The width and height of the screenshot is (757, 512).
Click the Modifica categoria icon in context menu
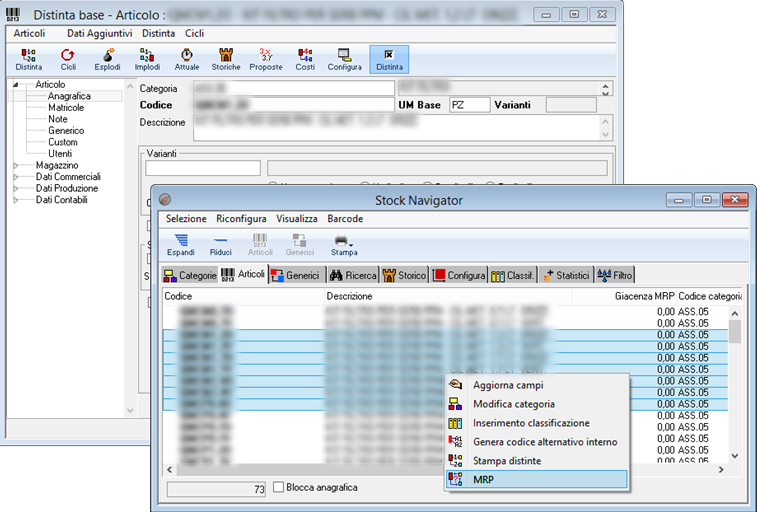pyautogui.click(x=455, y=403)
